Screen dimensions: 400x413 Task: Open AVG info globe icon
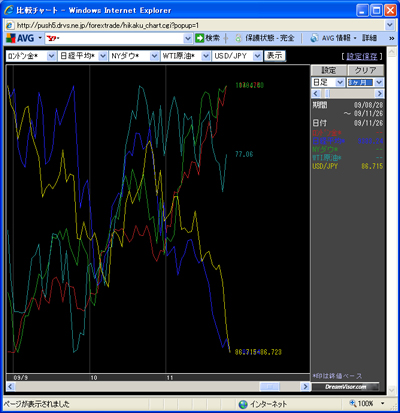point(314,38)
